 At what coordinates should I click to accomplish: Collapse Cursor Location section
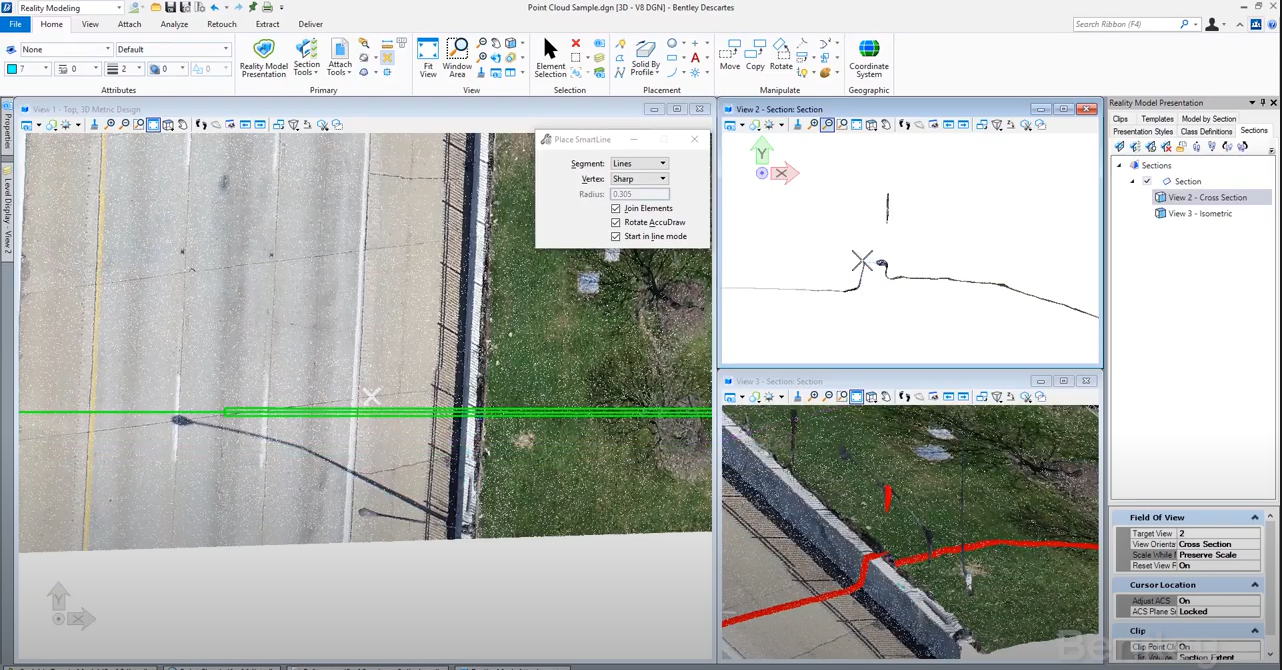[x=1254, y=584]
